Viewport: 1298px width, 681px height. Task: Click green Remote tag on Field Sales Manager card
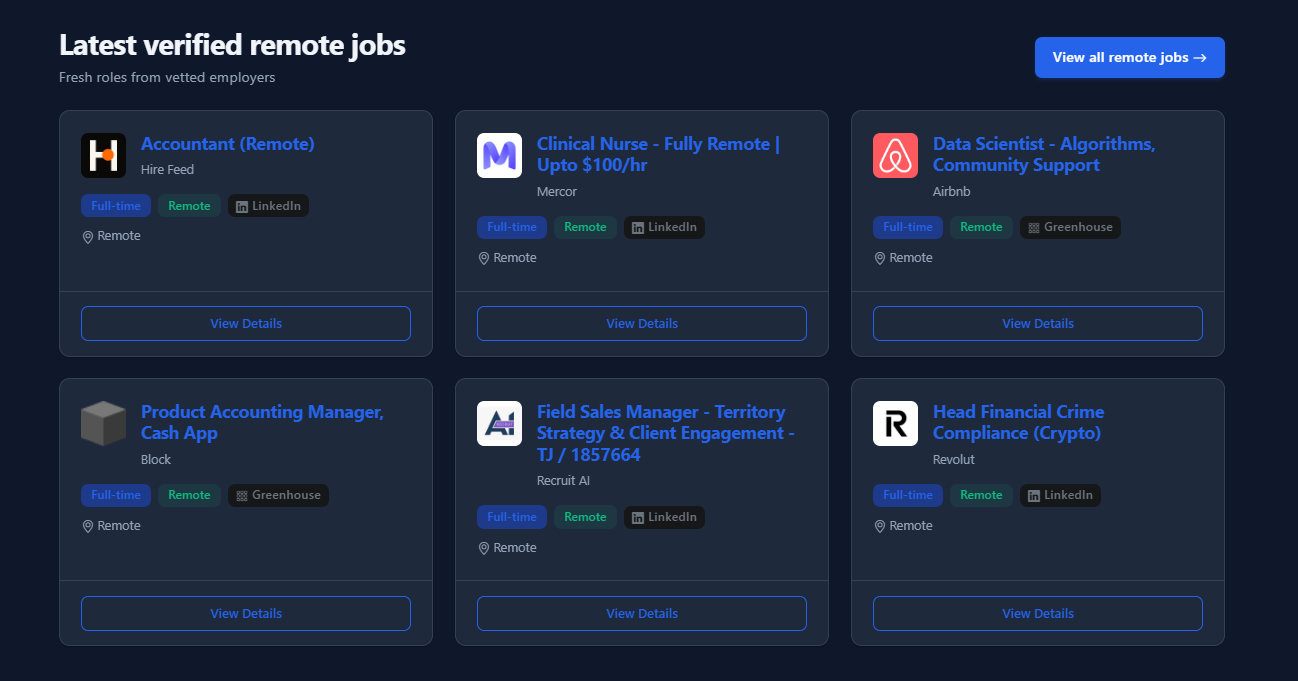585,517
